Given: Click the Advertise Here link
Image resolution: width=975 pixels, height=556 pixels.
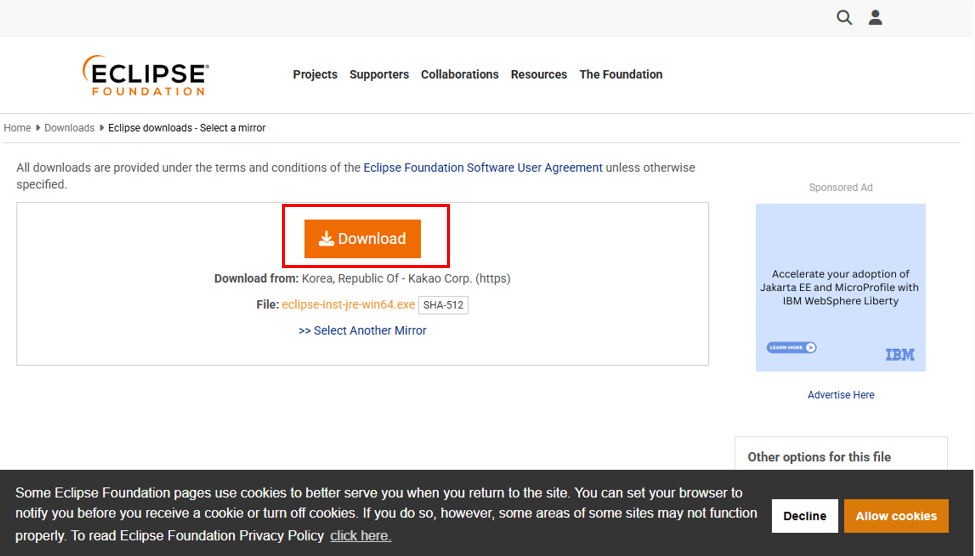Looking at the screenshot, I should tap(841, 395).
